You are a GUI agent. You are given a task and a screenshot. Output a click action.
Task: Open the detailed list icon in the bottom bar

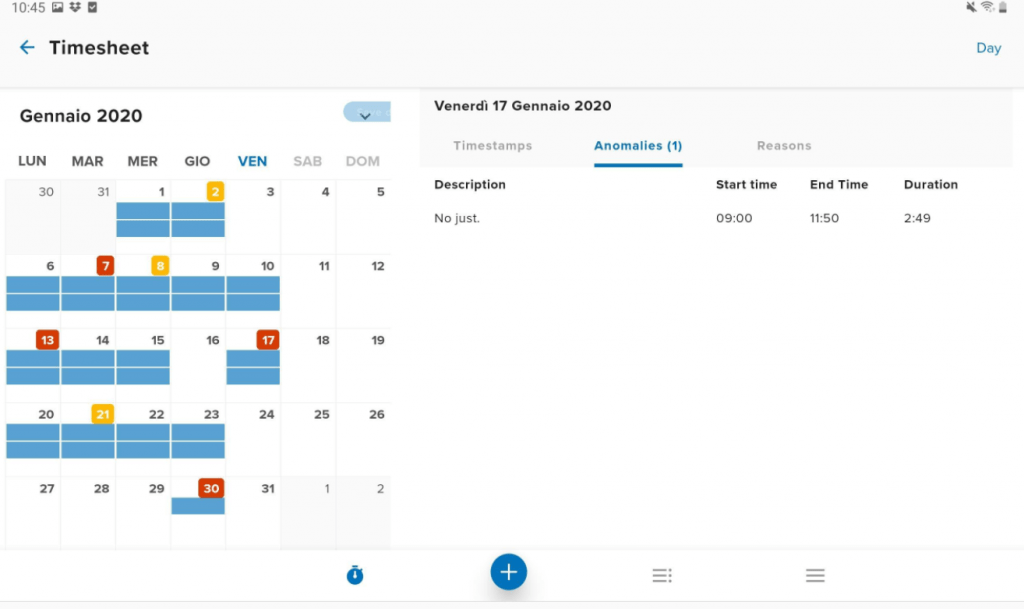(662, 575)
